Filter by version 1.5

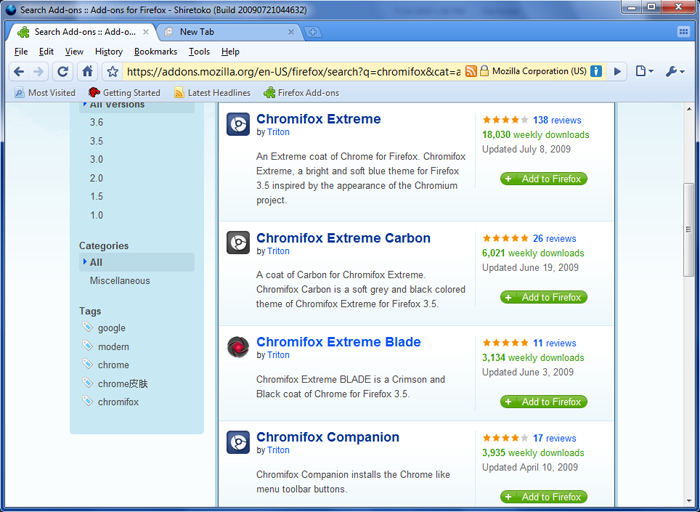(x=96, y=196)
